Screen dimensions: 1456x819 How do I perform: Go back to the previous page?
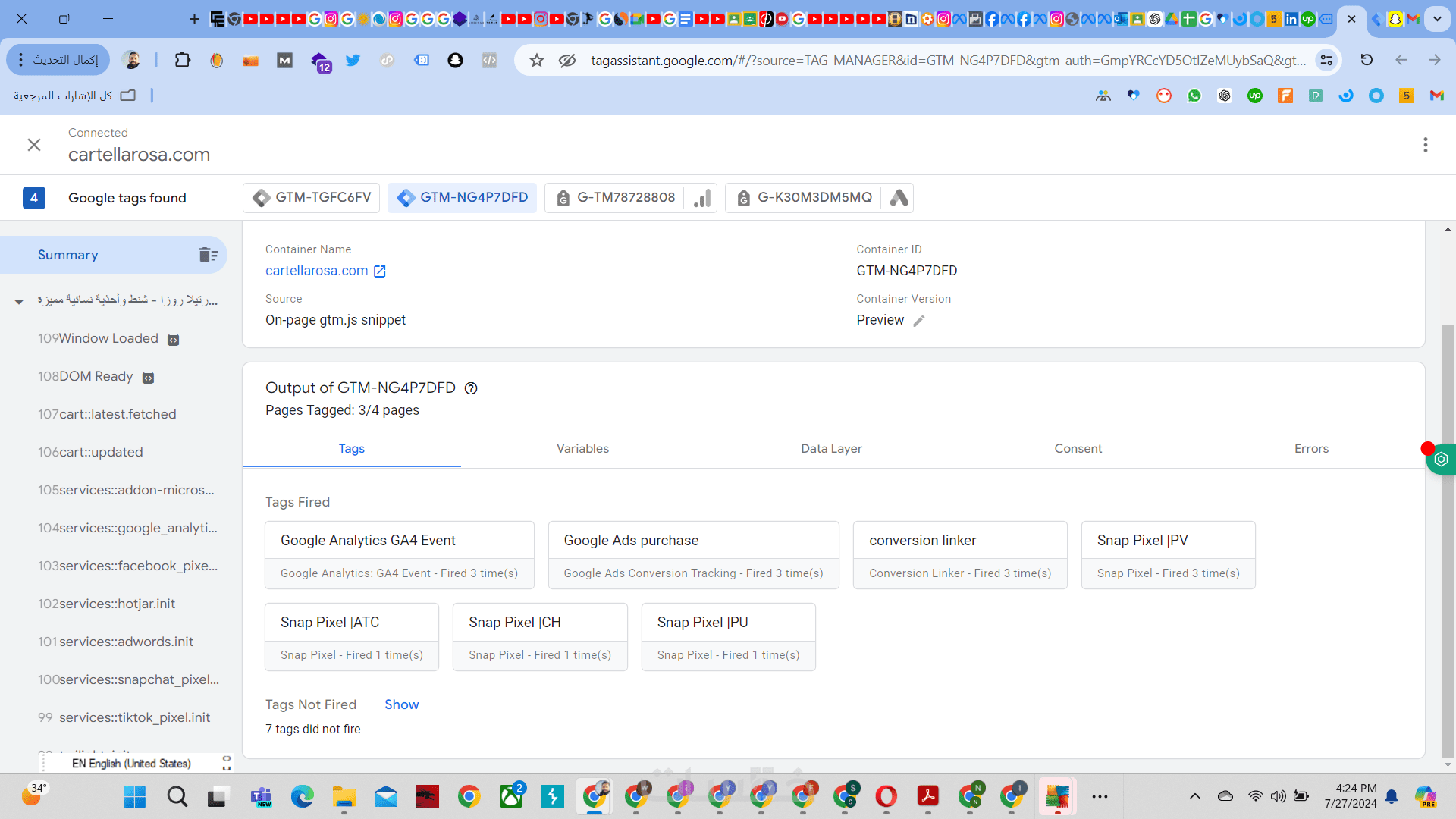1401,60
